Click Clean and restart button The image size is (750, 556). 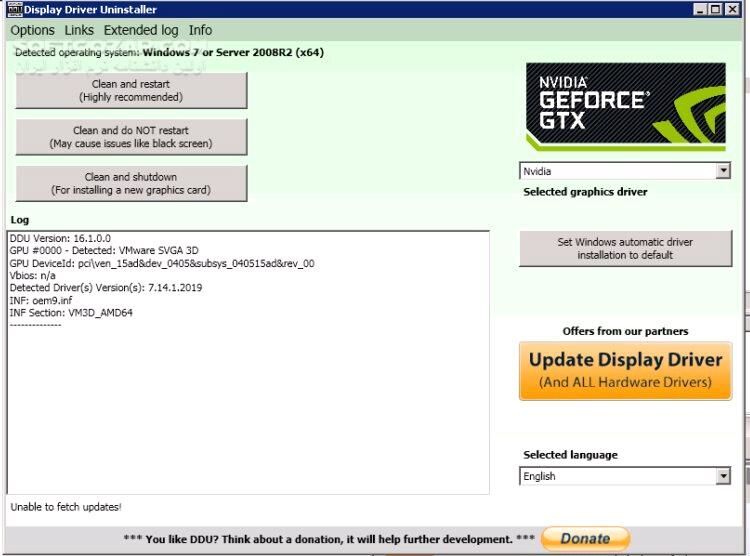tap(131, 90)
